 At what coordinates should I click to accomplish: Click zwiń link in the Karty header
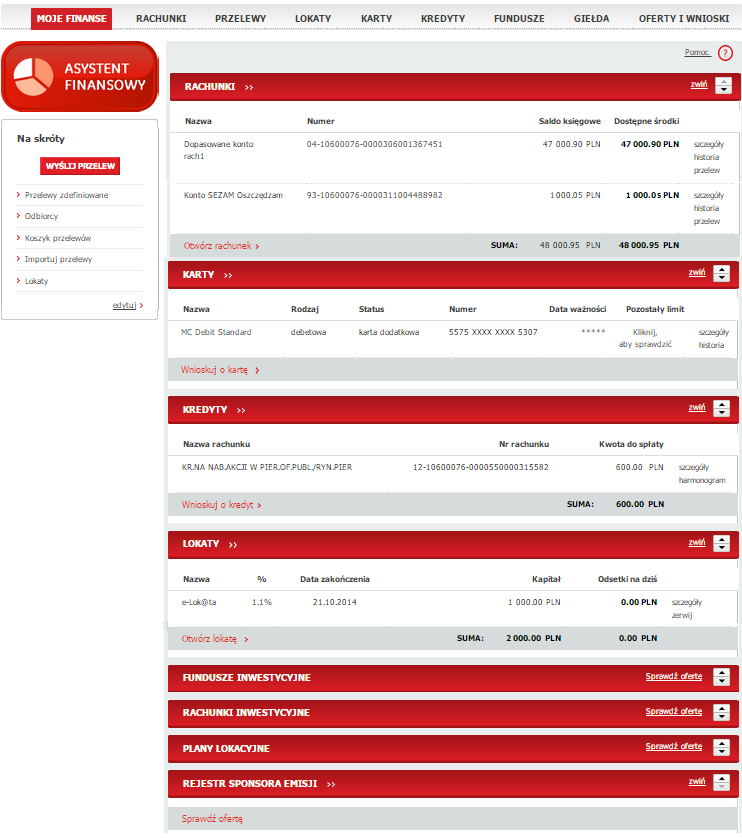[x=697, y=273]
